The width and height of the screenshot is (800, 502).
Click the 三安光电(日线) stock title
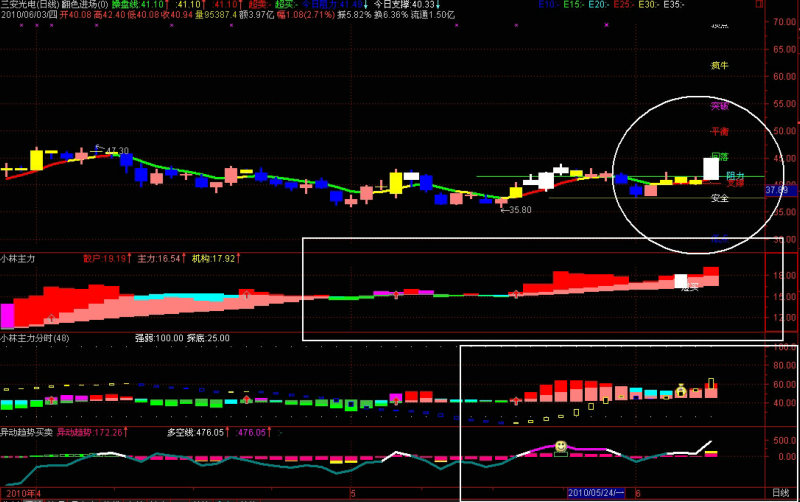tap(30, 5)
